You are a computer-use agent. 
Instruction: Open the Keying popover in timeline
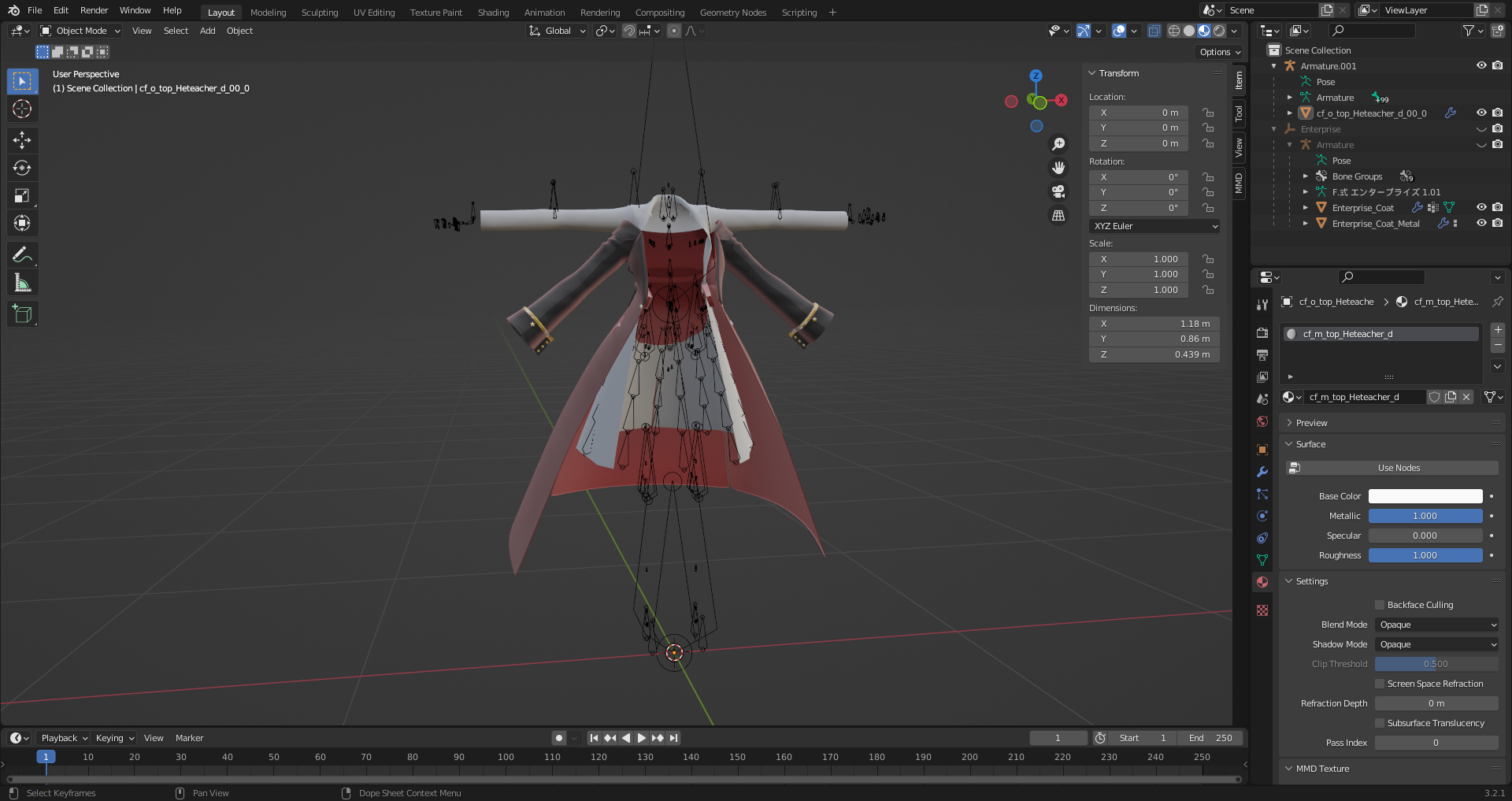[x=114, y=738]
